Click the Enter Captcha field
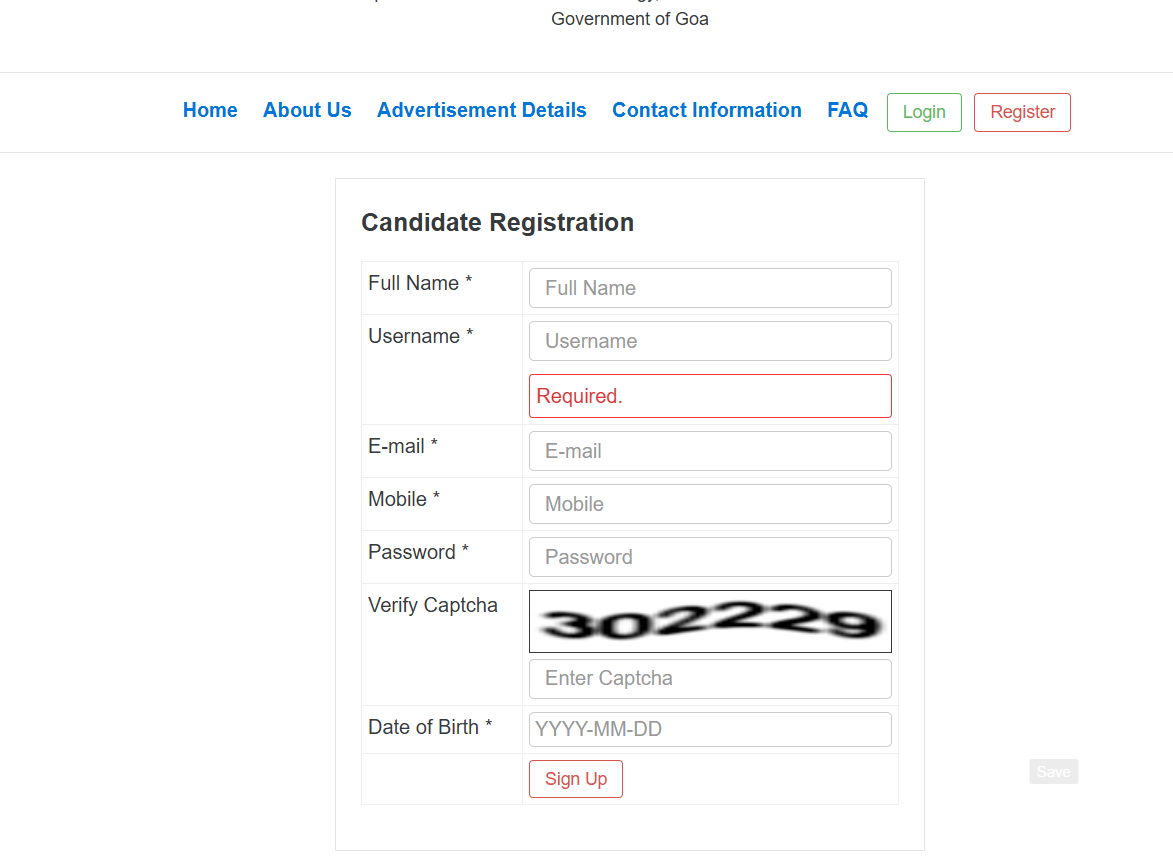 (710, 678)
